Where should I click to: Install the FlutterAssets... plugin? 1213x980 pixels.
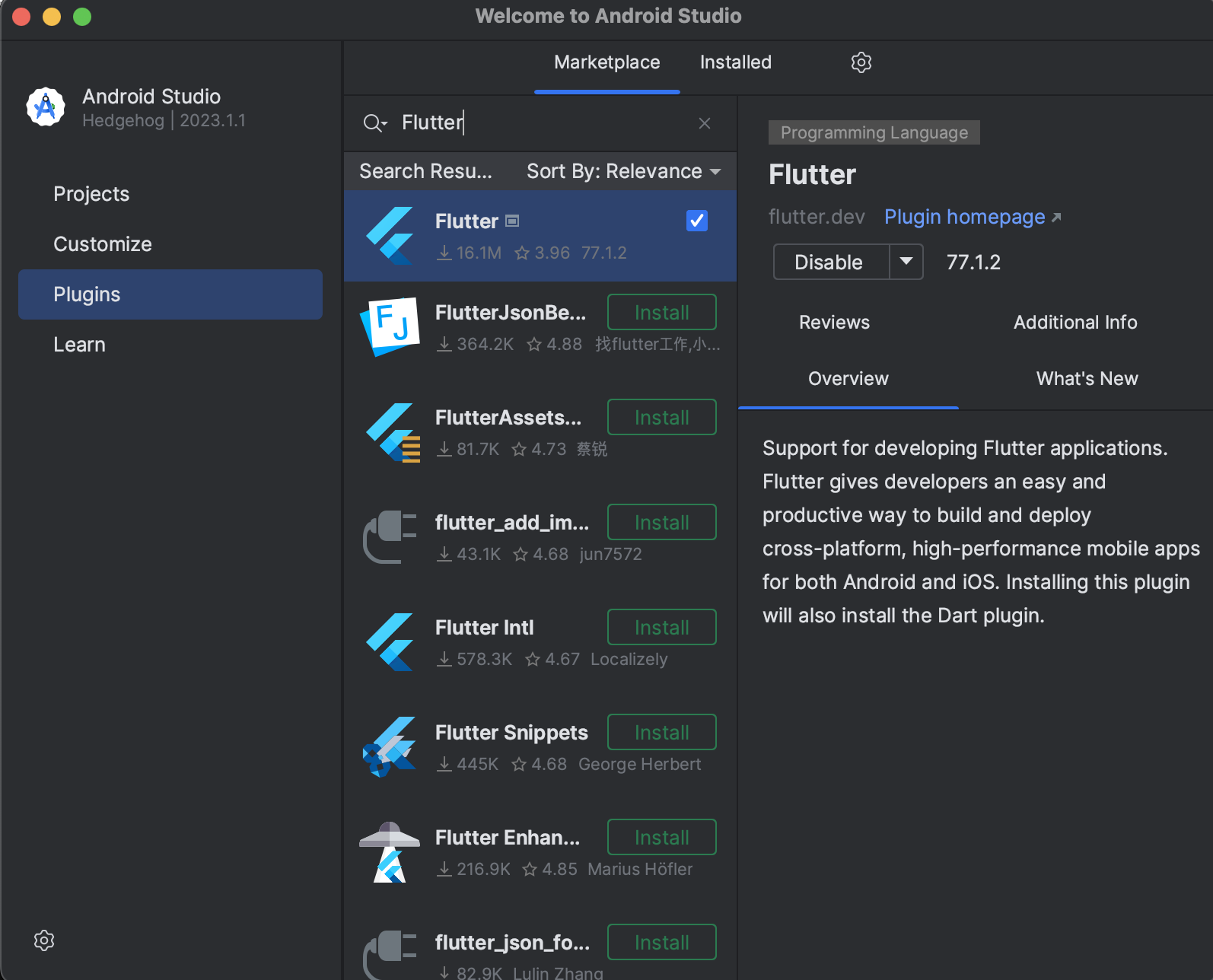tap(662, 417)
